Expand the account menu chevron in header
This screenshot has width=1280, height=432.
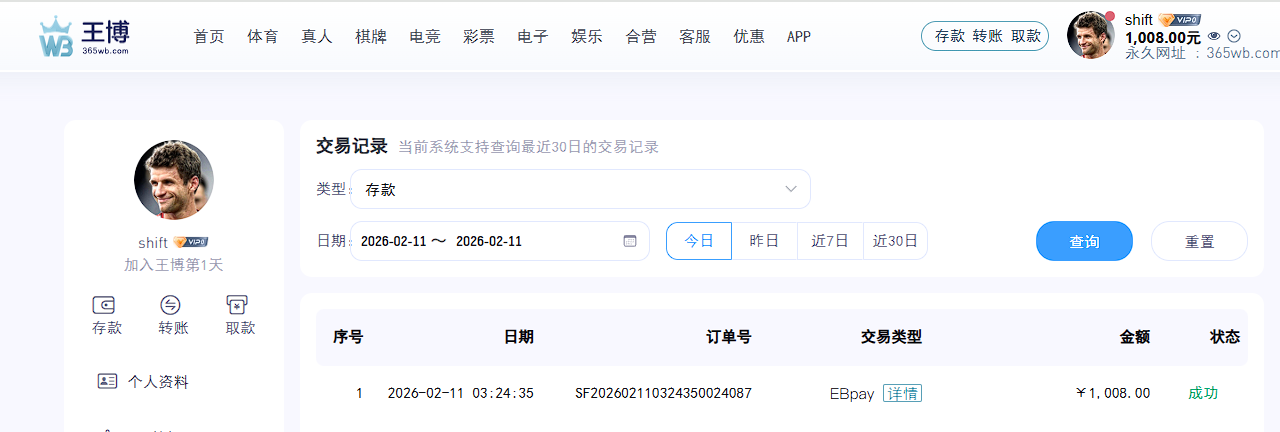pyautogui.click(x=1234, y=36)
